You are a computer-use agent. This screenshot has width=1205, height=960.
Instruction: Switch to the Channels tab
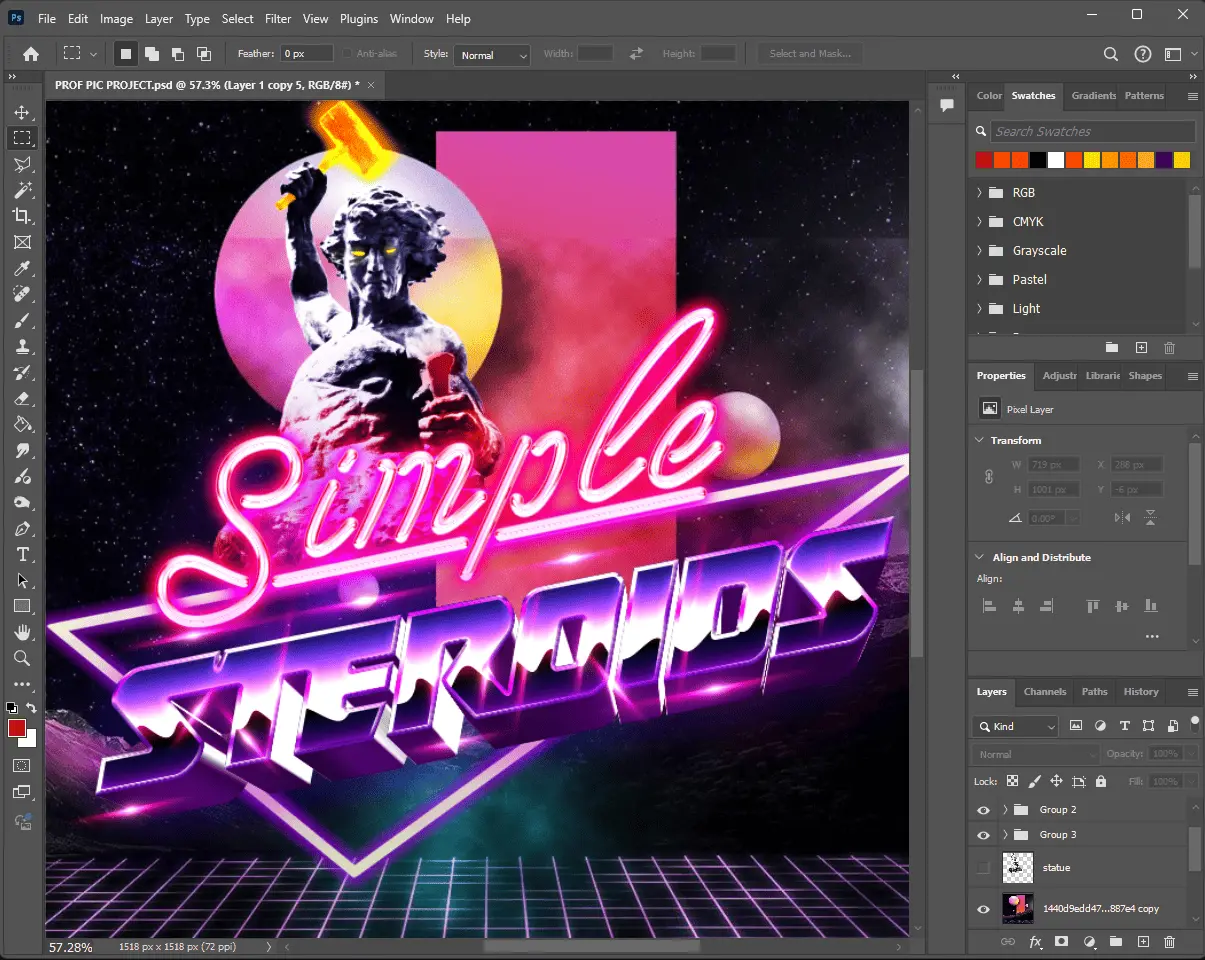(1045, 691)
